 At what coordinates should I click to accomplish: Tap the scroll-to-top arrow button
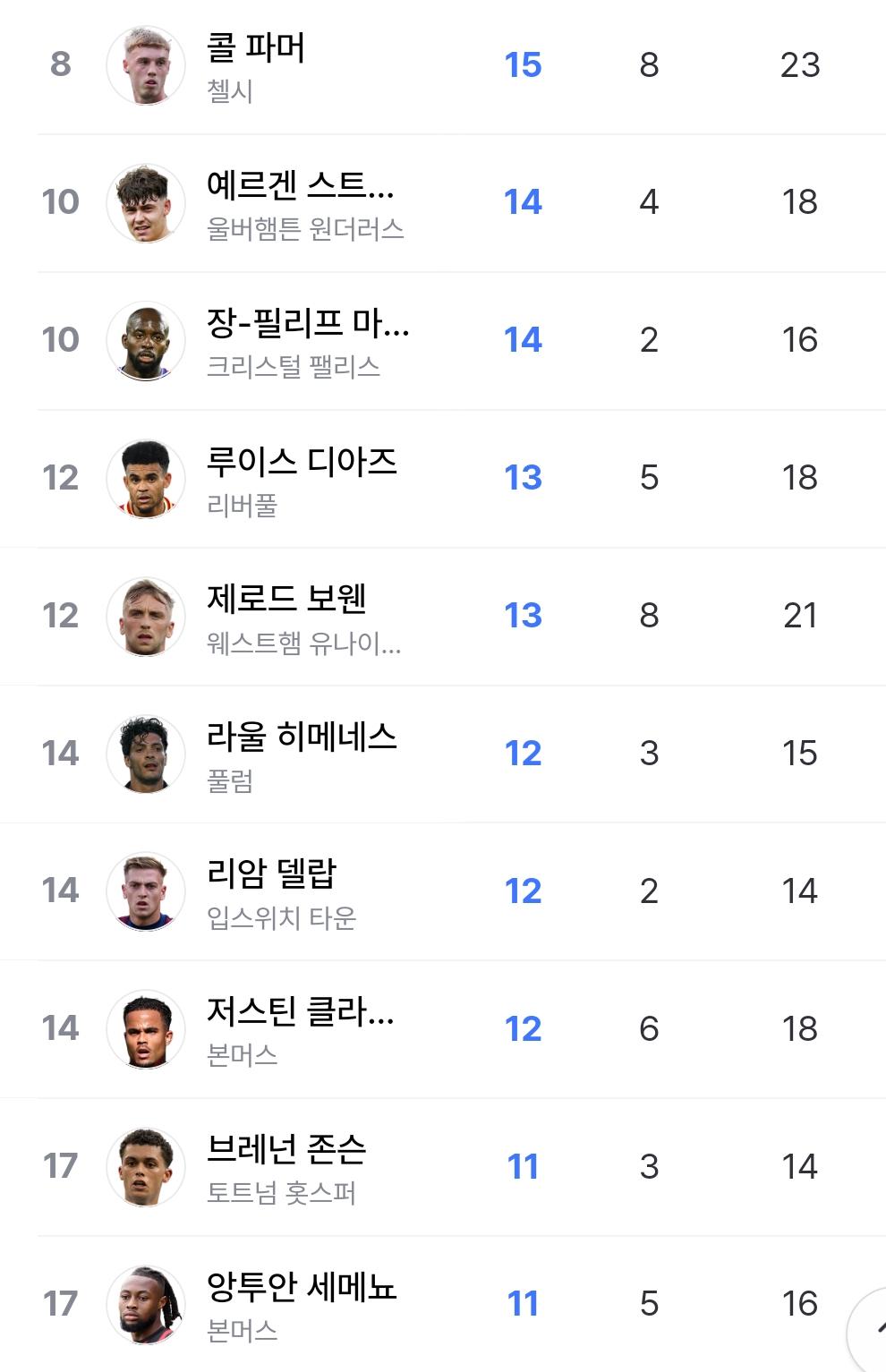coord(868,1332)
